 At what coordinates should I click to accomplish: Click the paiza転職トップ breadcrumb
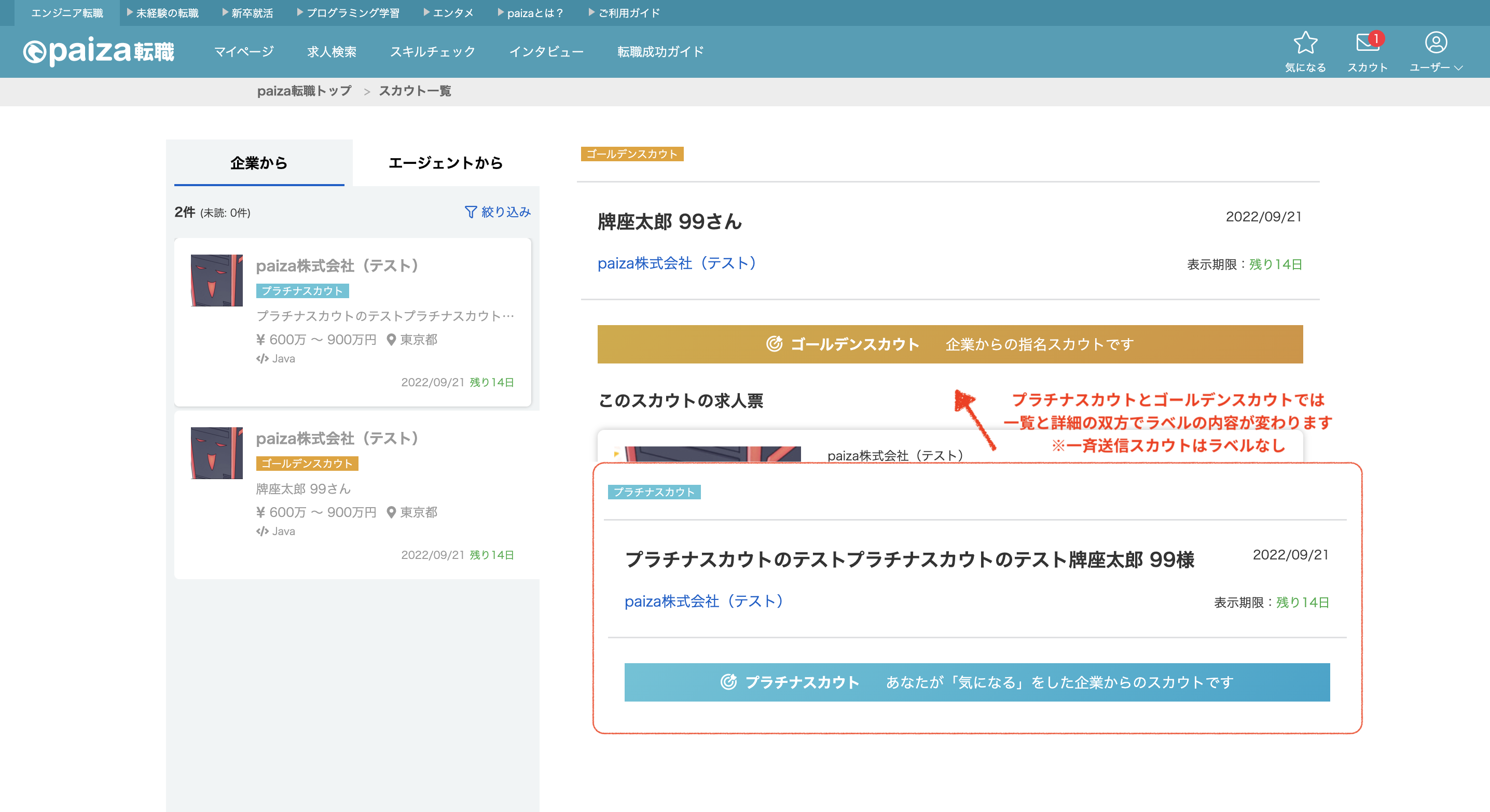[x=304, y=91]
